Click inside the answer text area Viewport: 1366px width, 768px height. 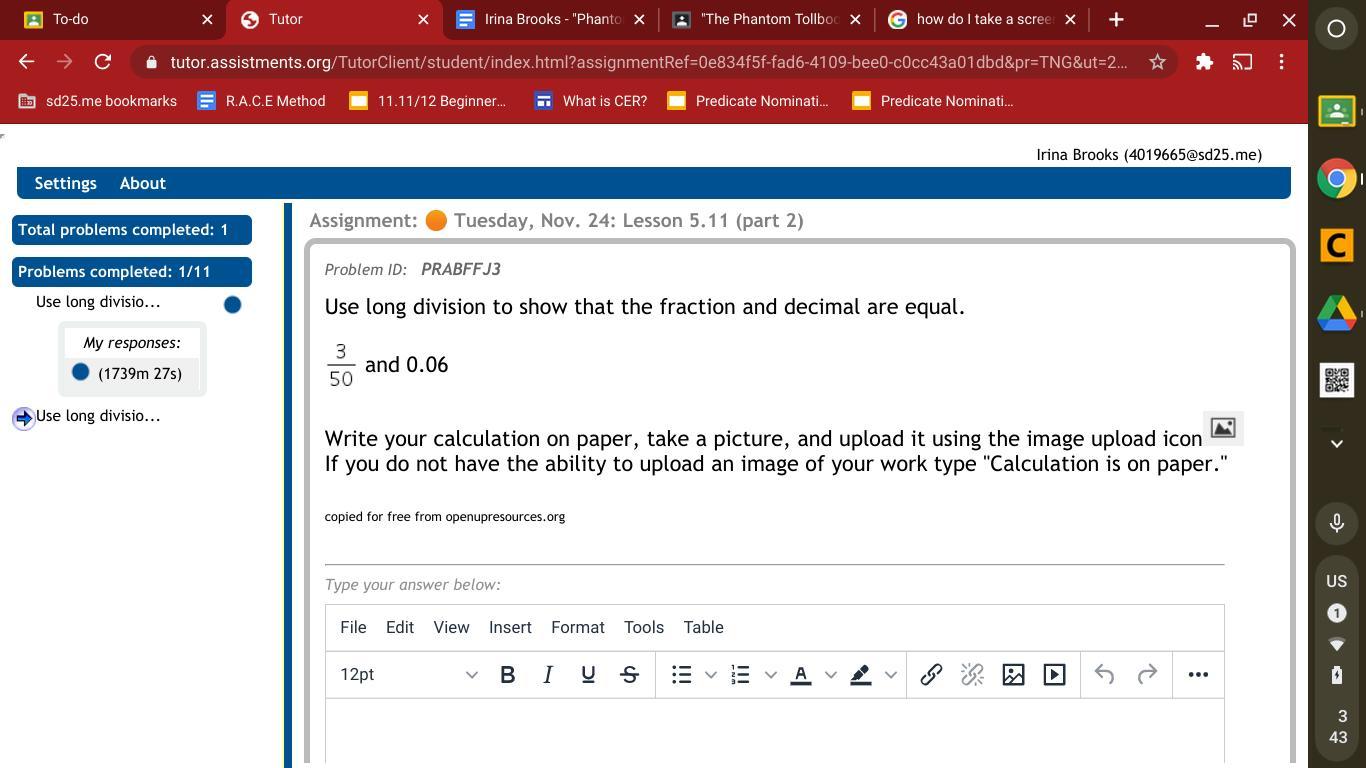click(775, 731)
